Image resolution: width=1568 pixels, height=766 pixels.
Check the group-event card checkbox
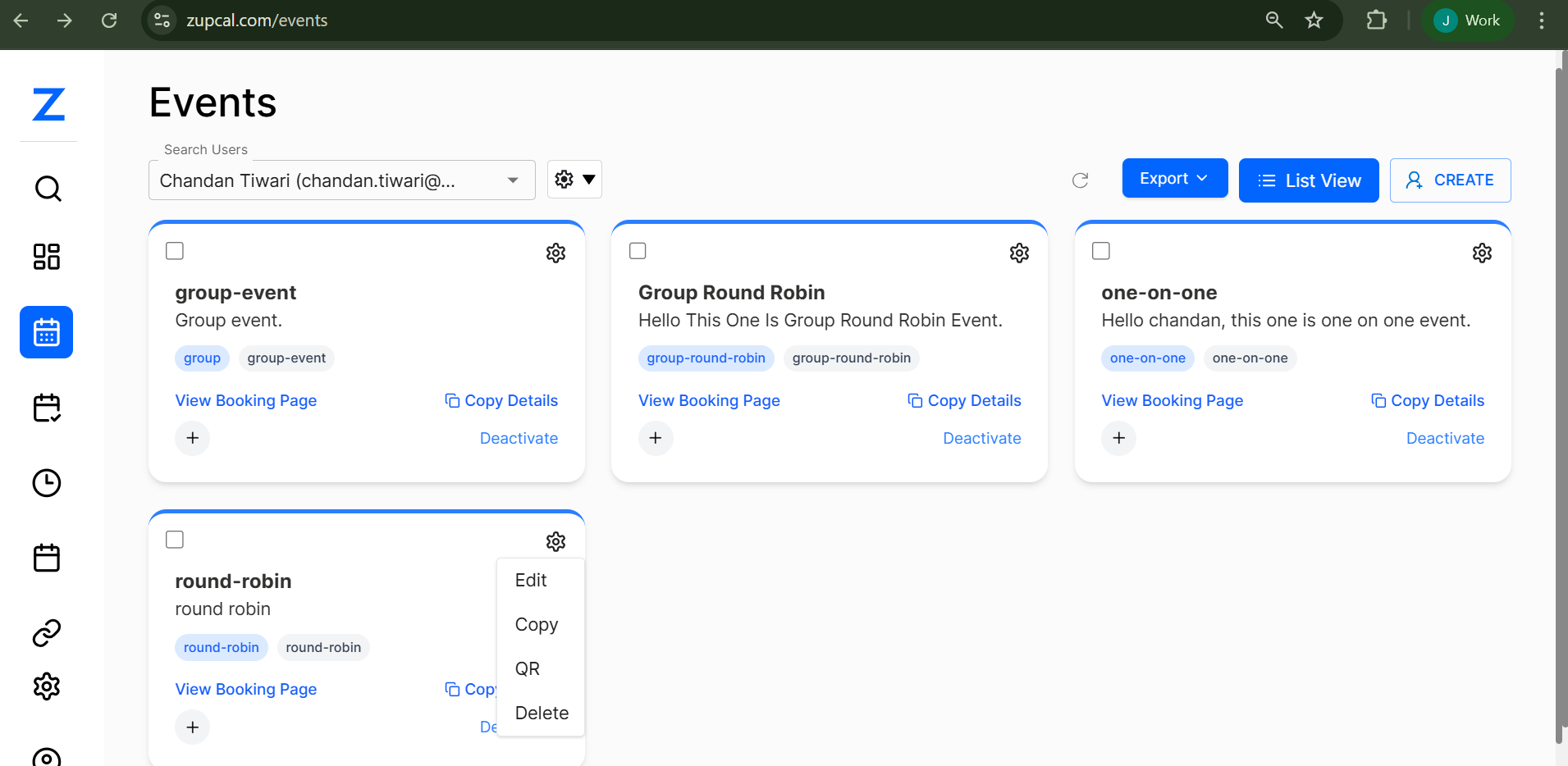click(175, 251)
